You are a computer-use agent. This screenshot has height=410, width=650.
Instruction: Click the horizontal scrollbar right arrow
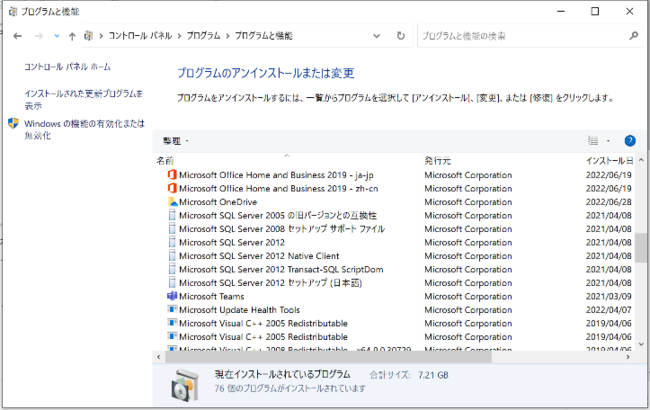tap(628, 357)
